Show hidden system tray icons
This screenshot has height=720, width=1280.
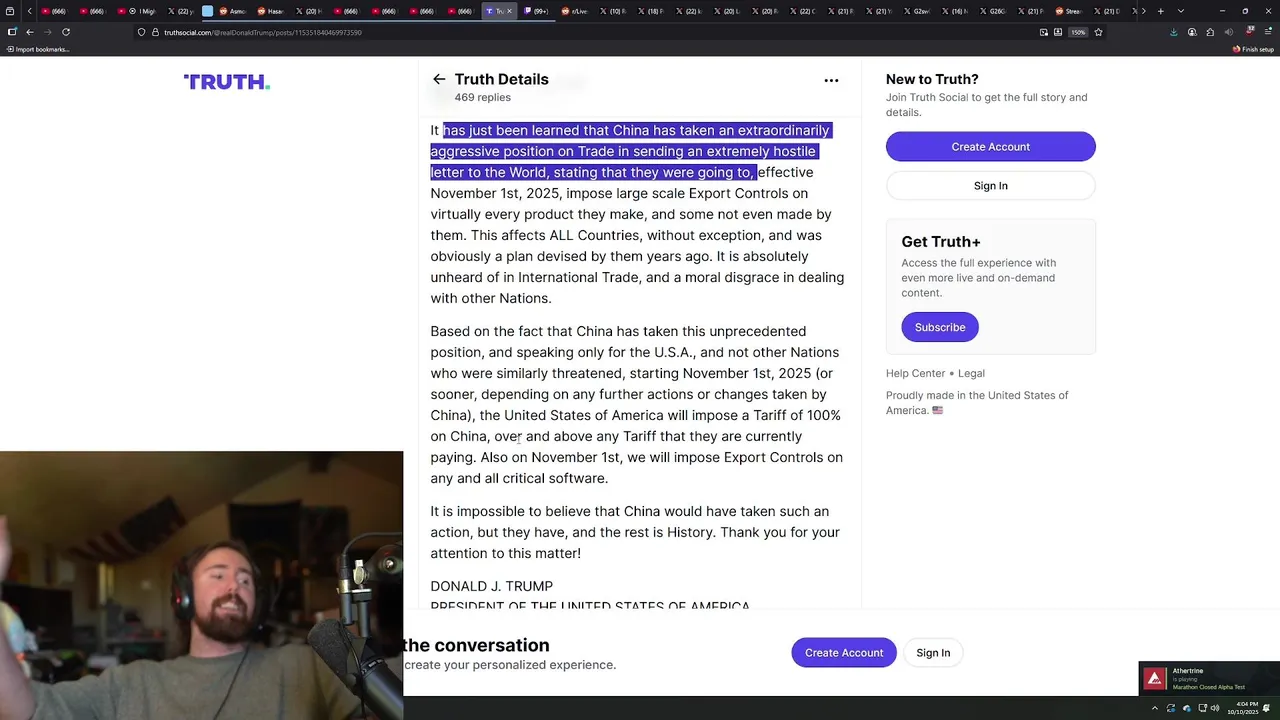(x=1155, y=708)
